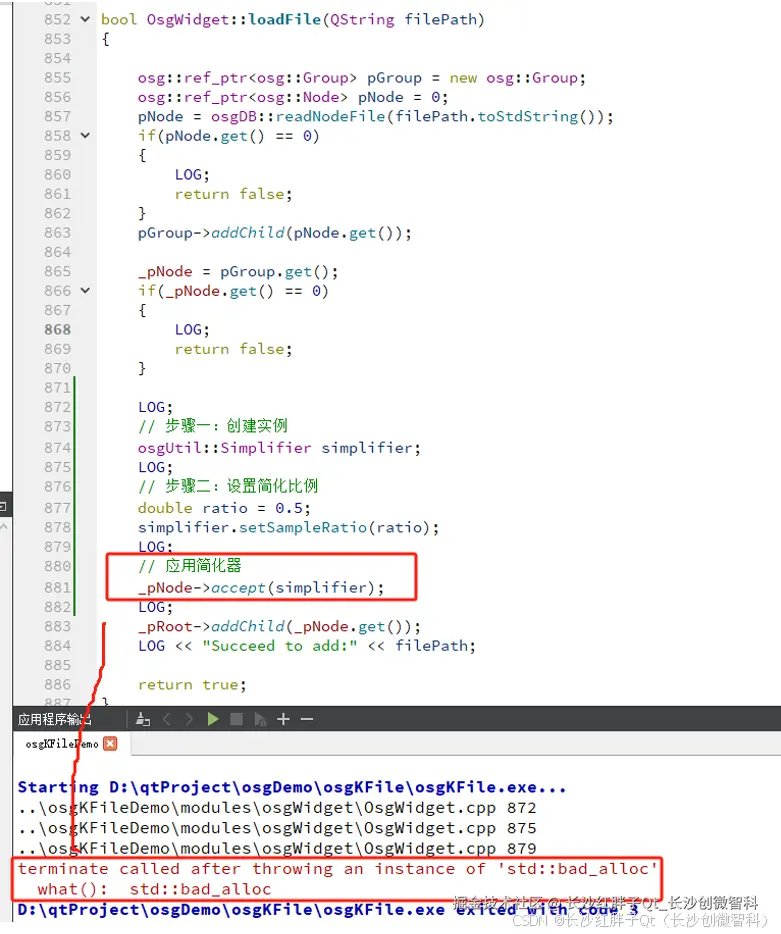This screenshot has height=934, width=781.
Task: Click 'double ratio = 0.5;' line
Action: point(224,508)
